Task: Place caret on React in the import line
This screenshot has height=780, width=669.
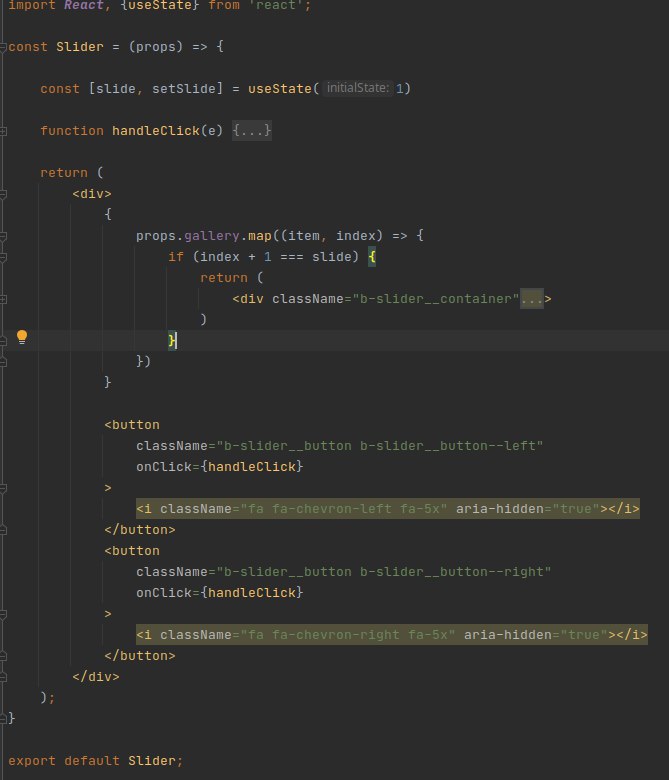Action: [x=84, y=5]
